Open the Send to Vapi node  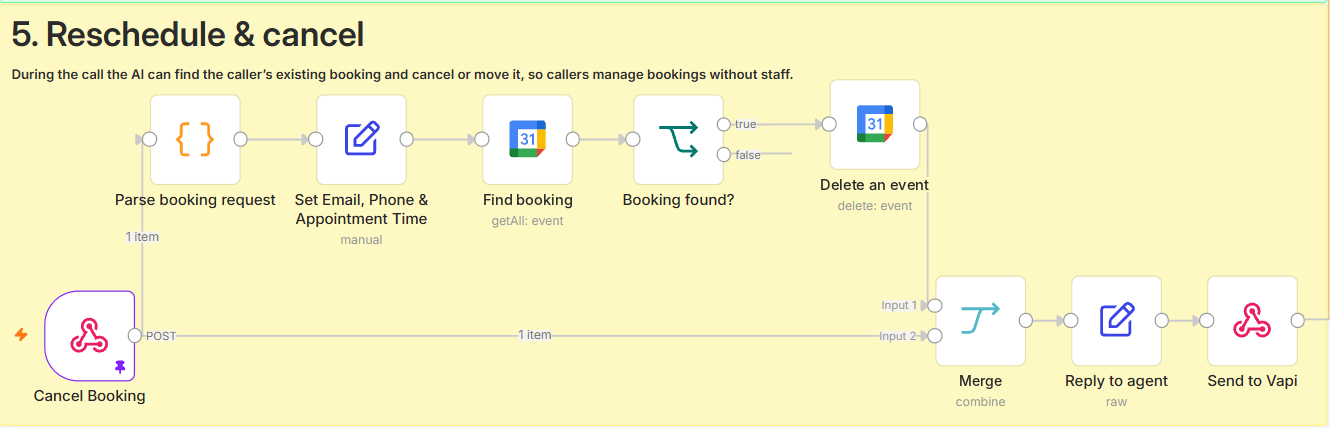(x=1252, y=321)
